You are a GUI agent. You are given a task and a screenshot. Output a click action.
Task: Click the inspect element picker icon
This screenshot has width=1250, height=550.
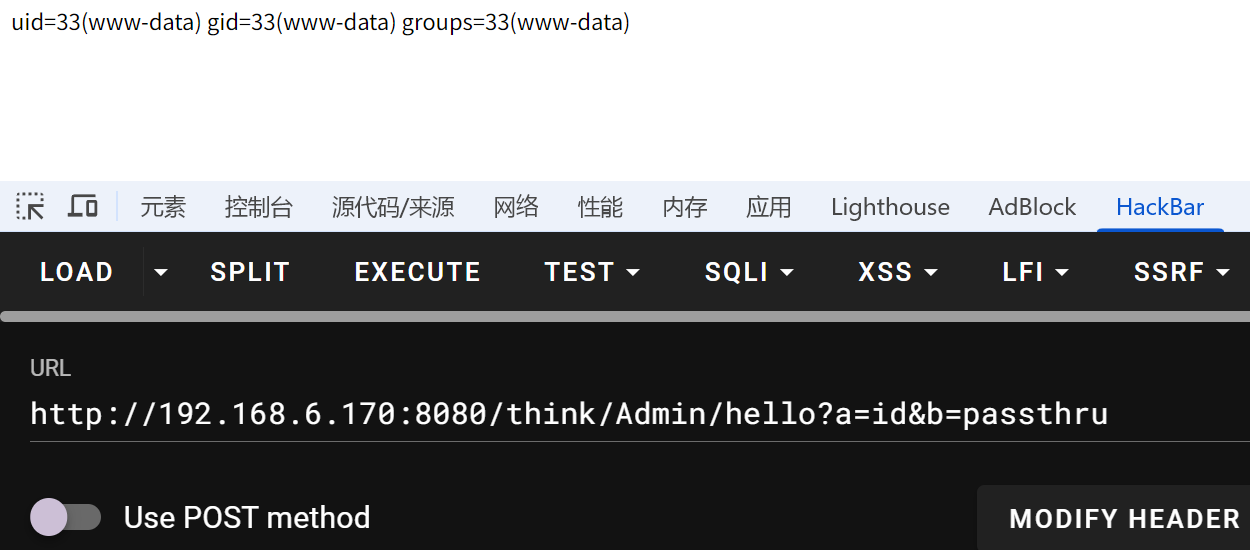point(31,207)
